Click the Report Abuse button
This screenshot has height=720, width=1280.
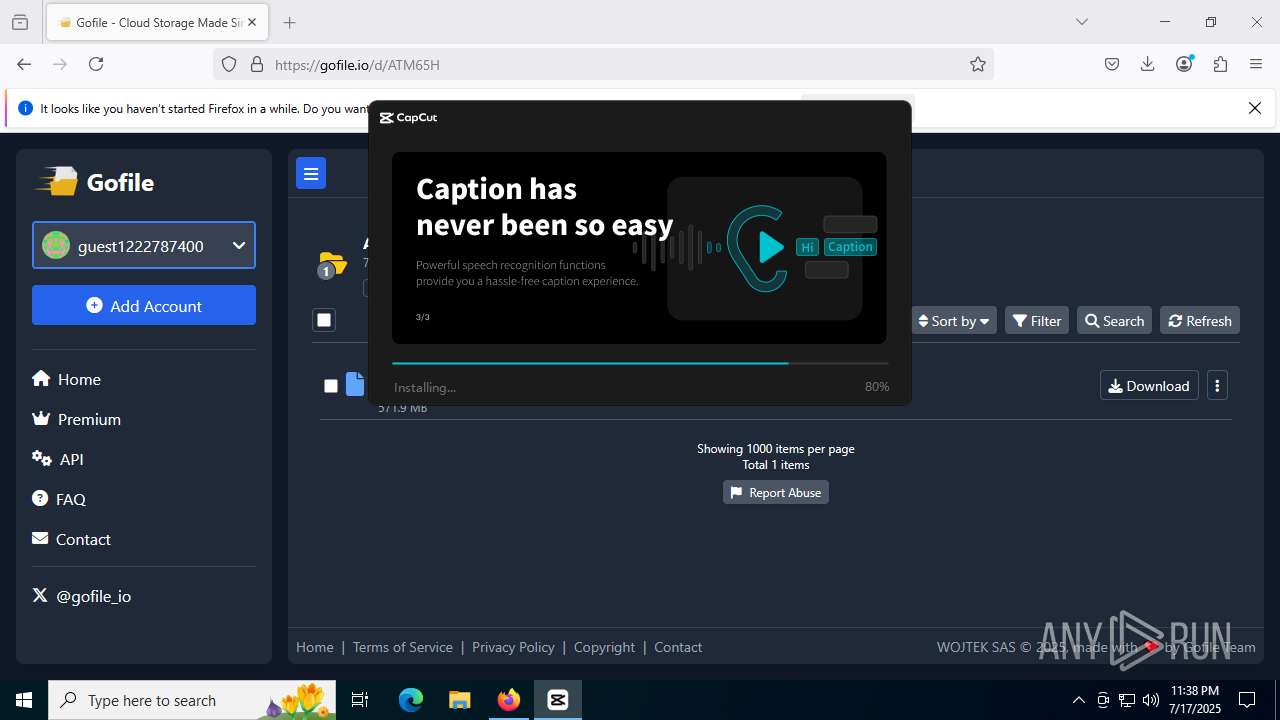[776, 492]
